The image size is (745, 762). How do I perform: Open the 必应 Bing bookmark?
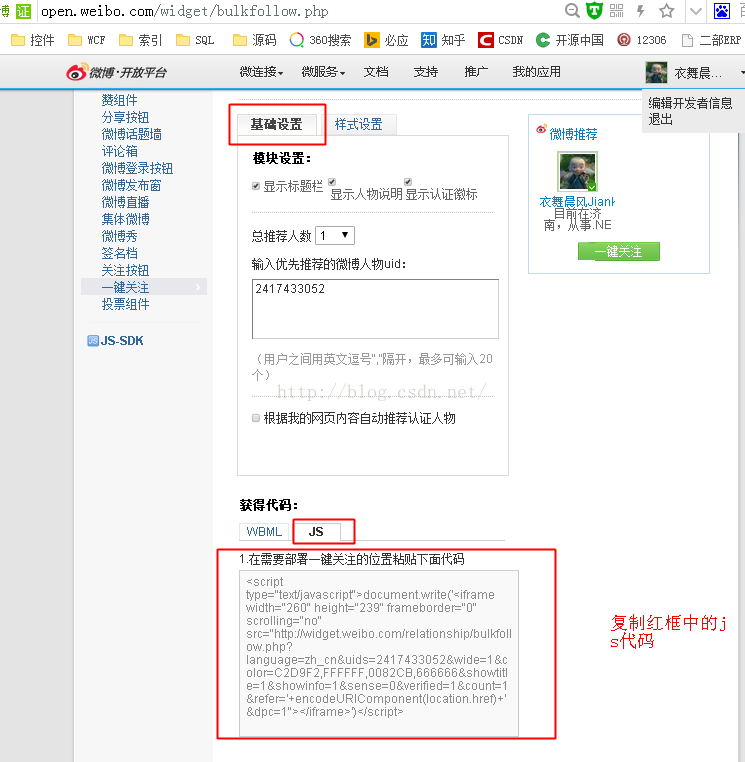(x=386, y=40)
